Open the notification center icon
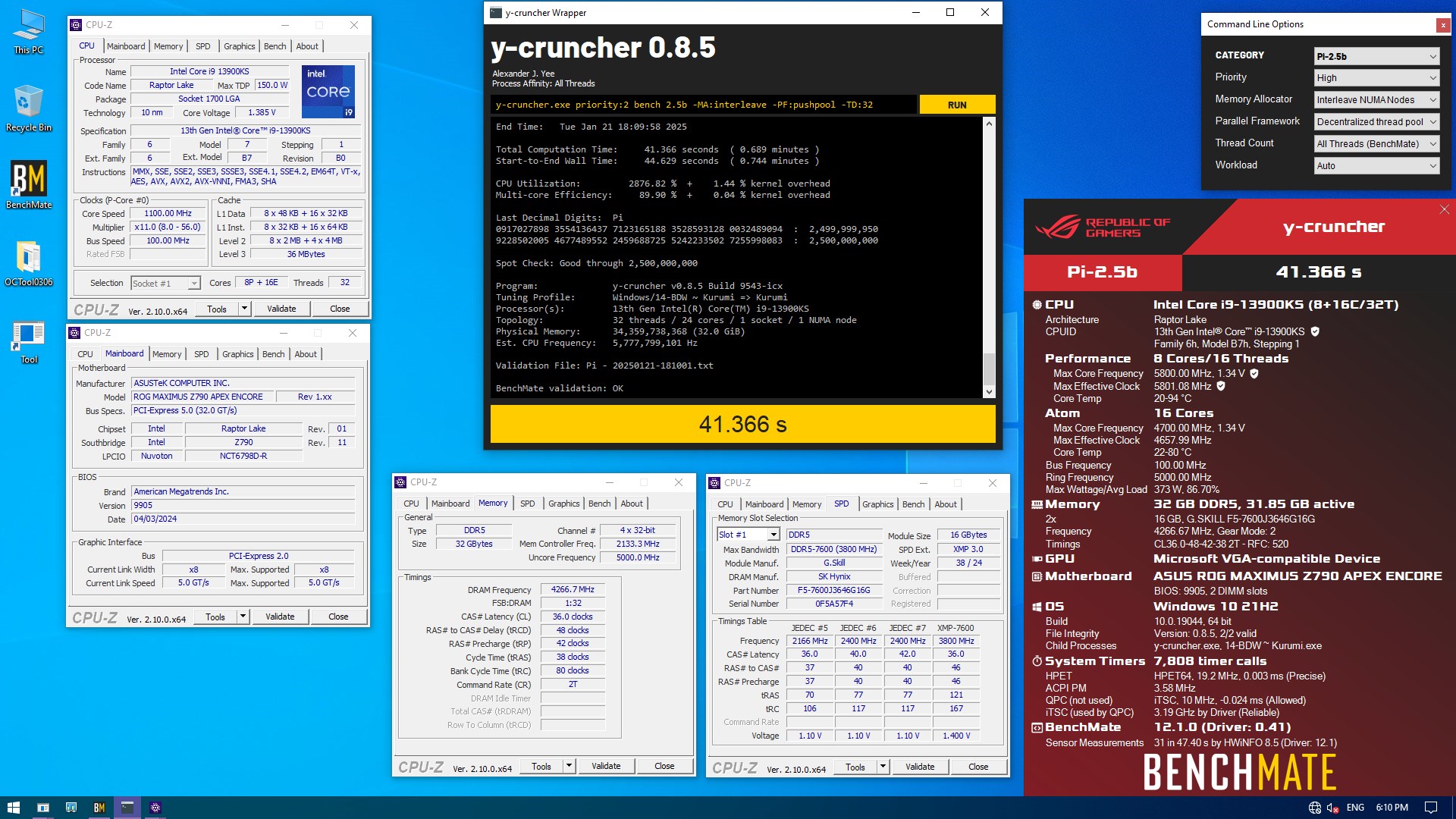Image resolution: width=1456 pixels, height=819 pixels. [1431, 808]
